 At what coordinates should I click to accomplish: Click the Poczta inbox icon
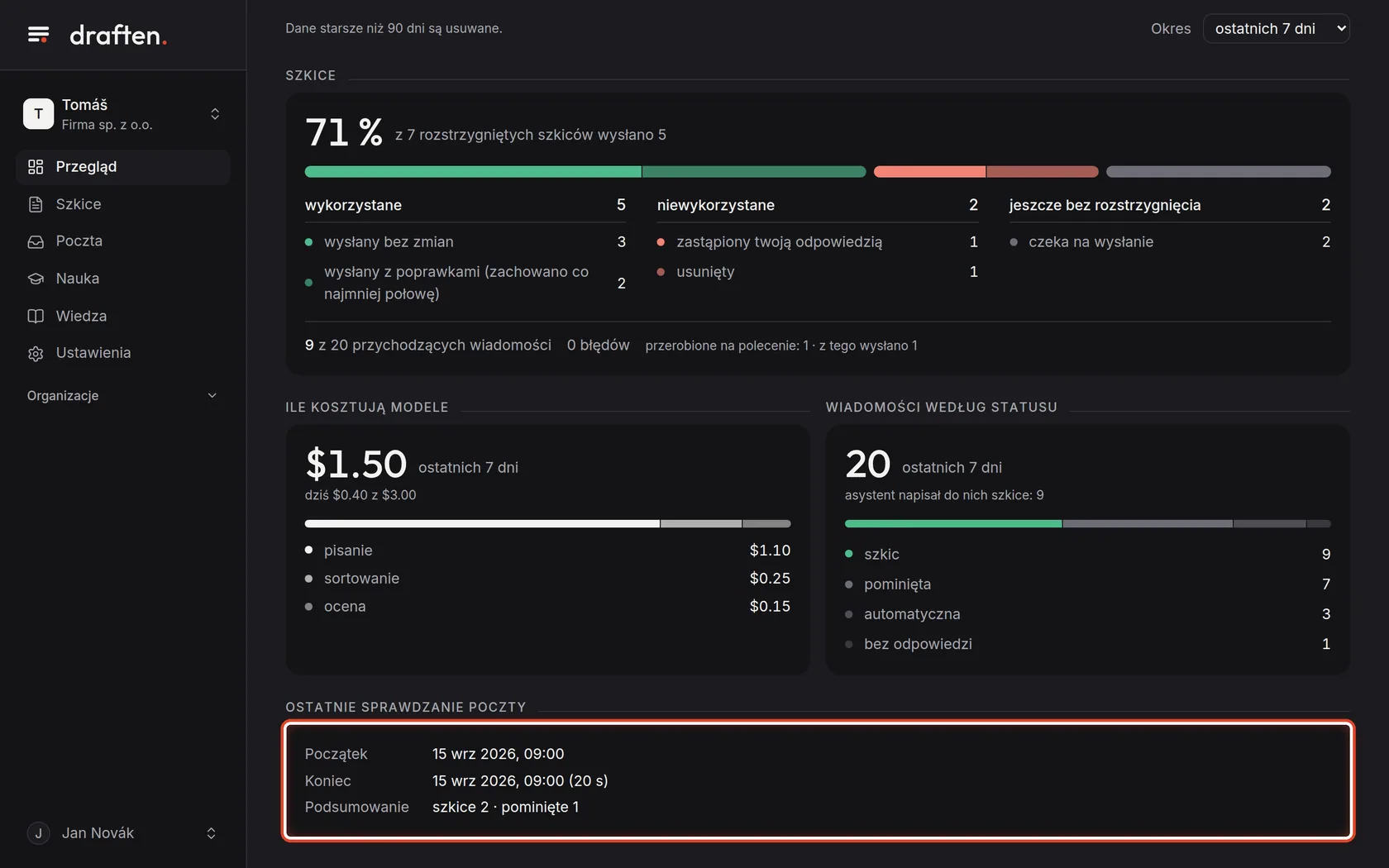click(x=36, y=241)
